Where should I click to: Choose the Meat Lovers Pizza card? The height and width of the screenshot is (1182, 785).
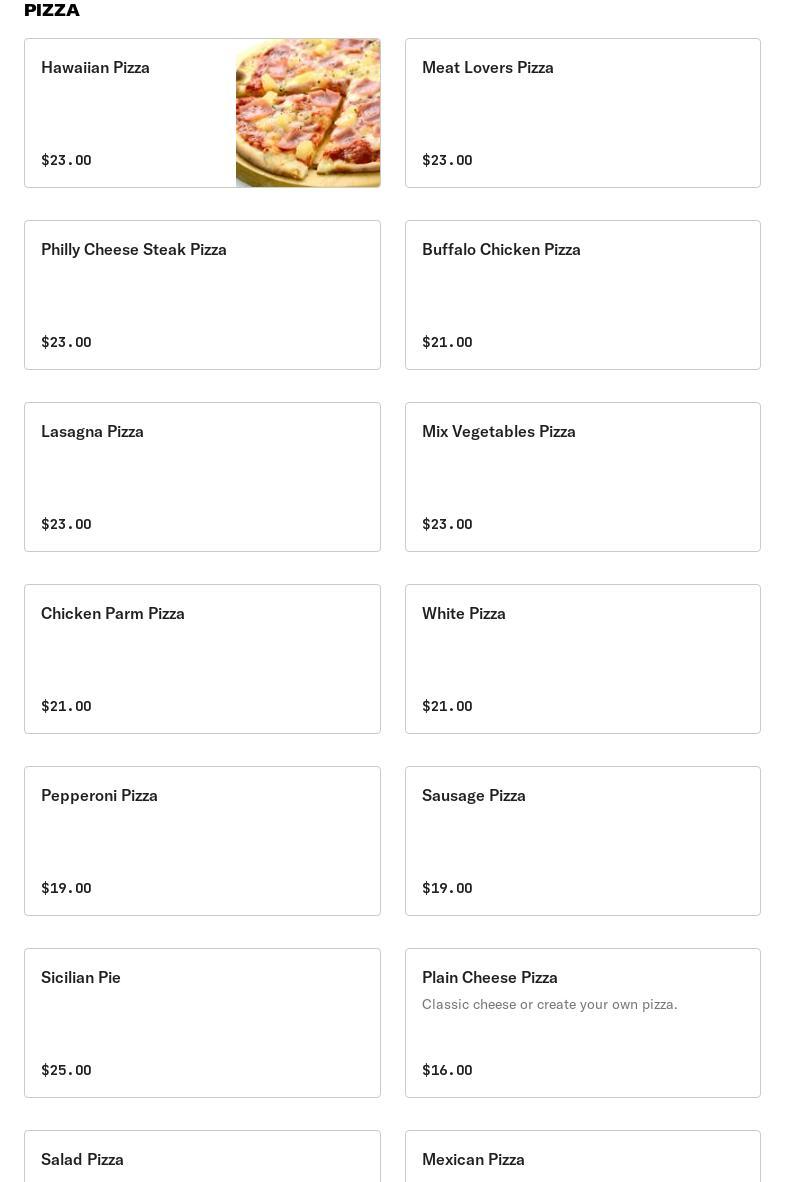[x=582, y=113]
